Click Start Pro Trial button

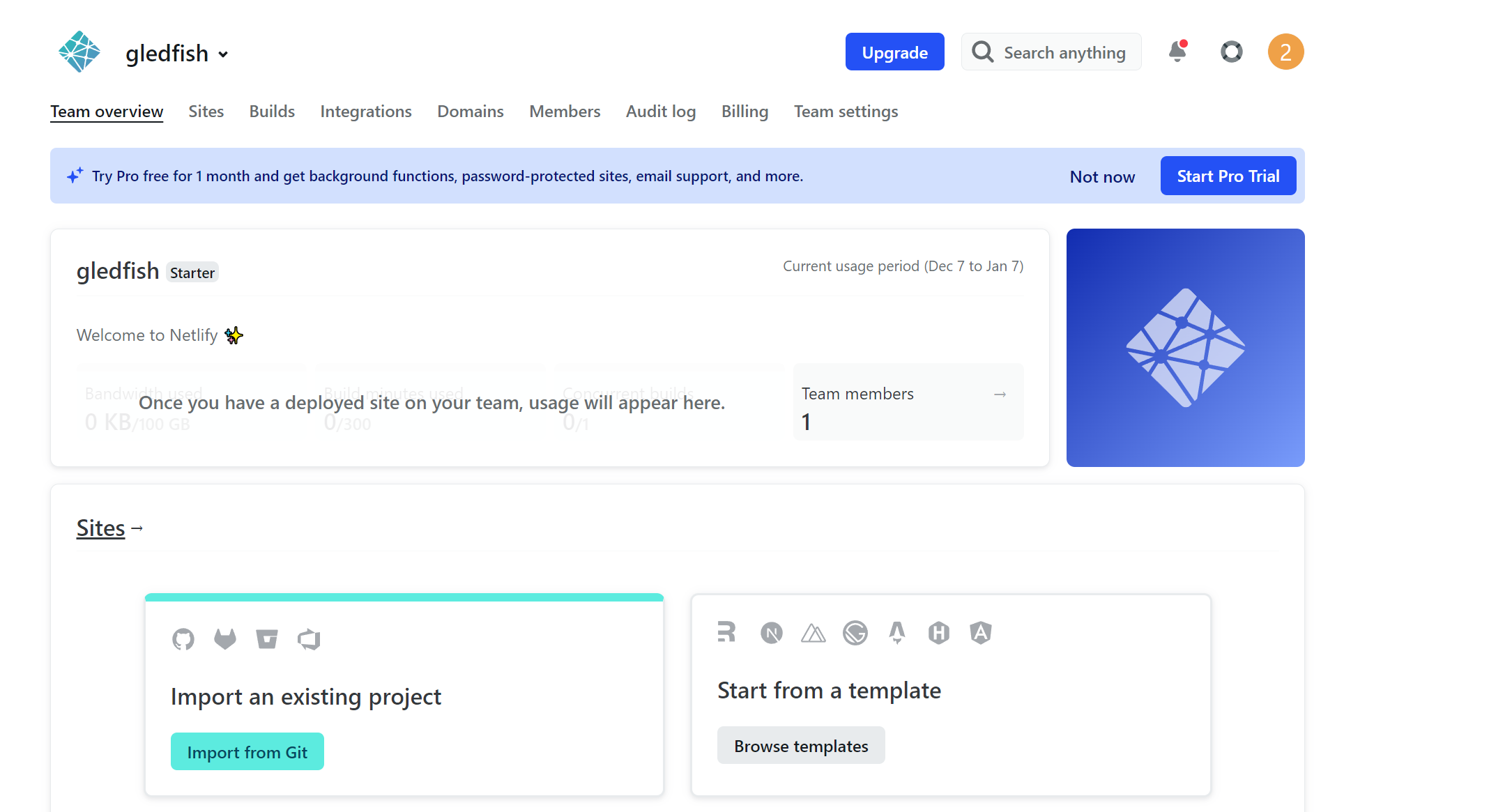tap(1228, 176)
